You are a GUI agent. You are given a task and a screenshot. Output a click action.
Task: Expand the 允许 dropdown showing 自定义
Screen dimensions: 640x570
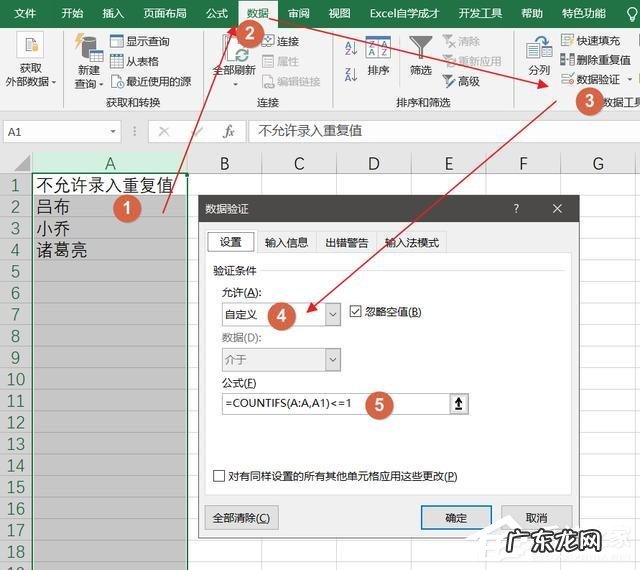pyautogui.click(x=333, y=314)
